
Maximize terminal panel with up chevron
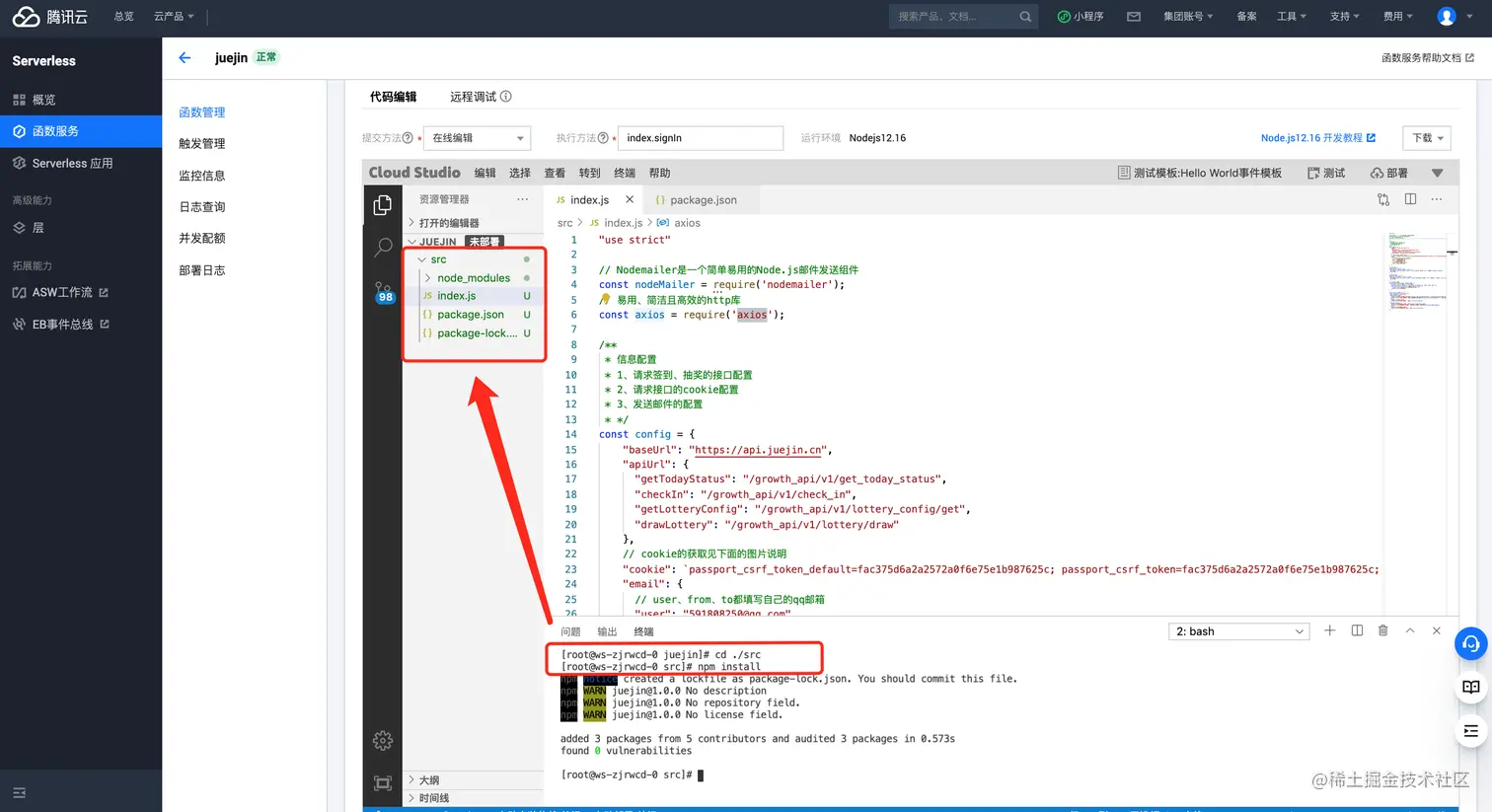[1410, 630]
